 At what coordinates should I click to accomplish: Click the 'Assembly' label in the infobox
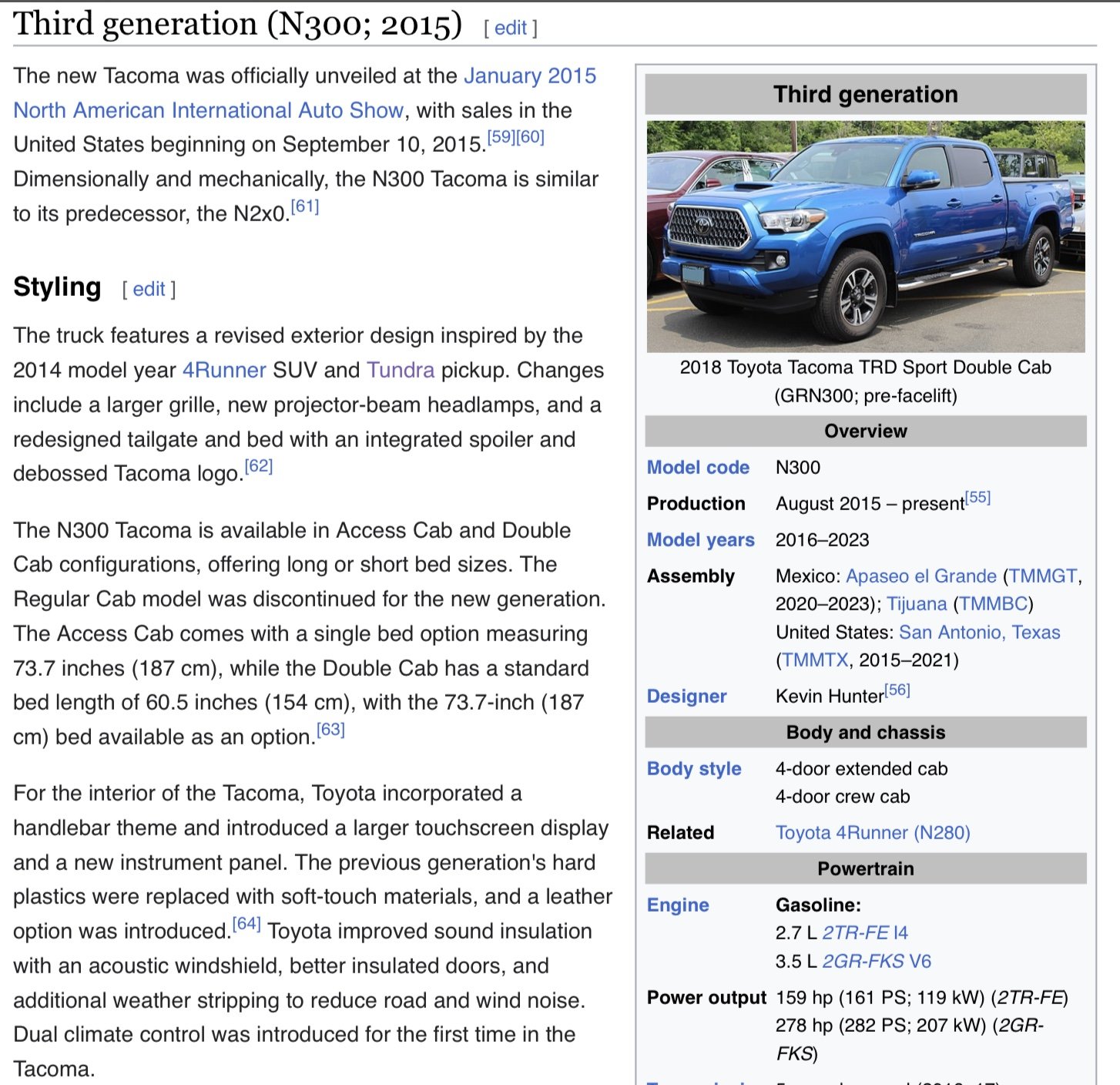[691, 576]
